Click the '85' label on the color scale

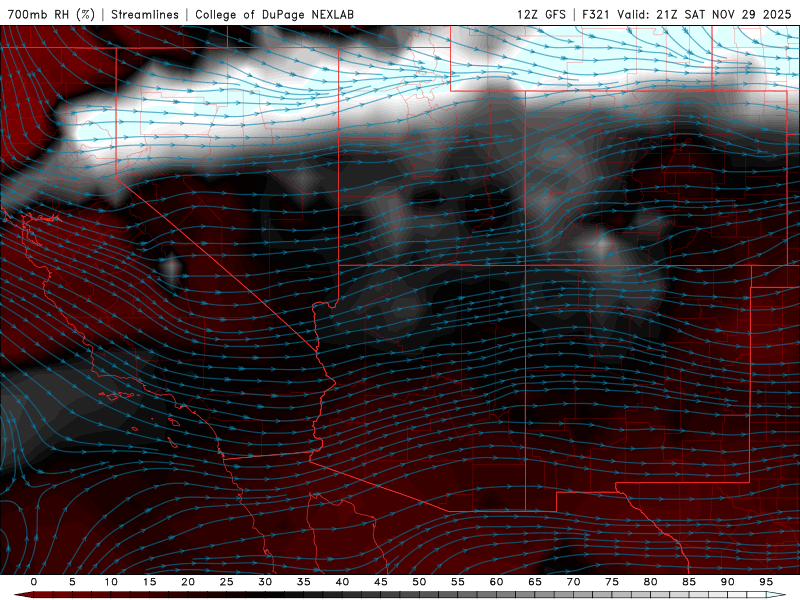[x=688, y=582]
